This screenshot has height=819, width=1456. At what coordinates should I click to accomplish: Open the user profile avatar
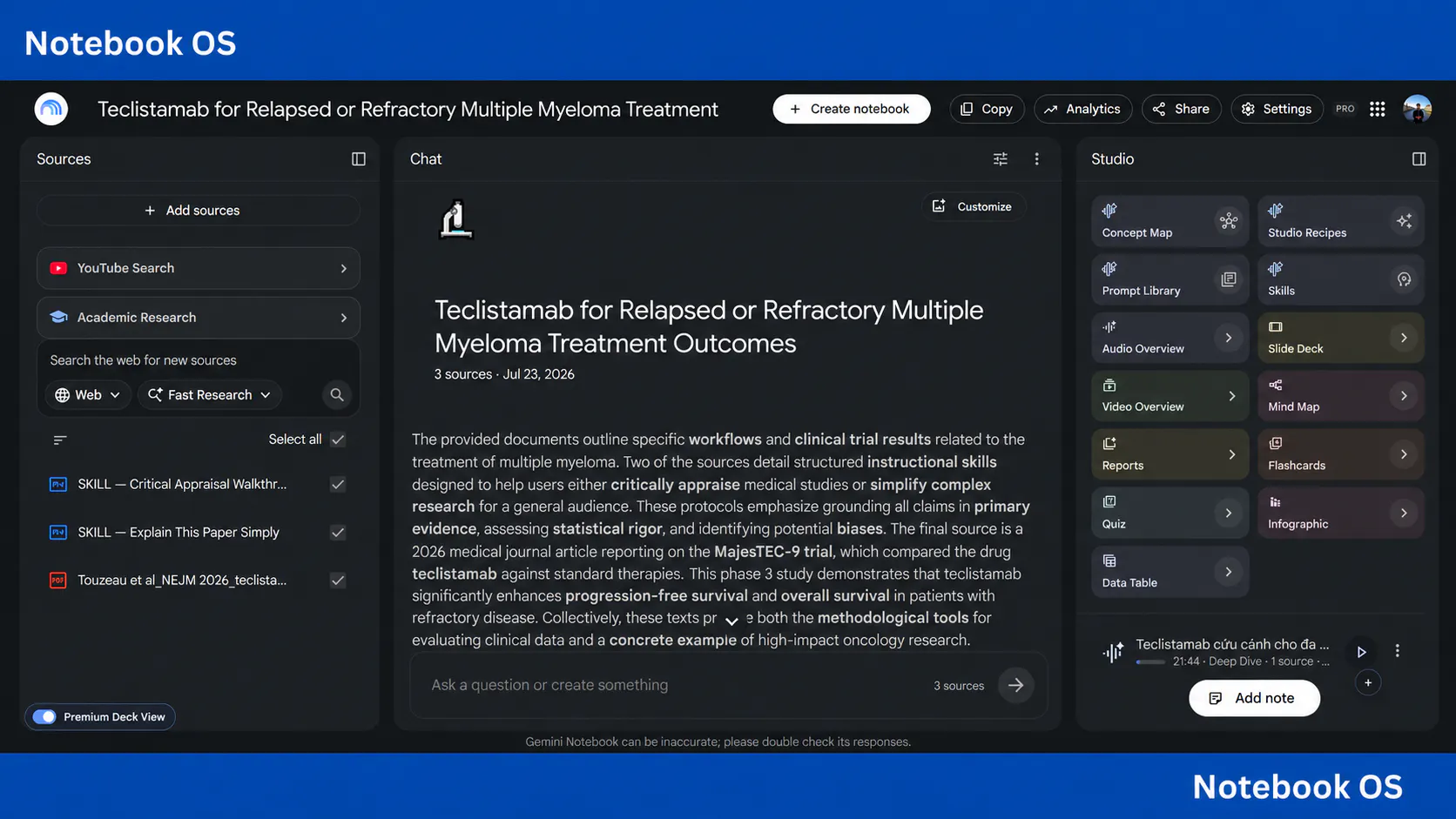[x=1417, y=109]
